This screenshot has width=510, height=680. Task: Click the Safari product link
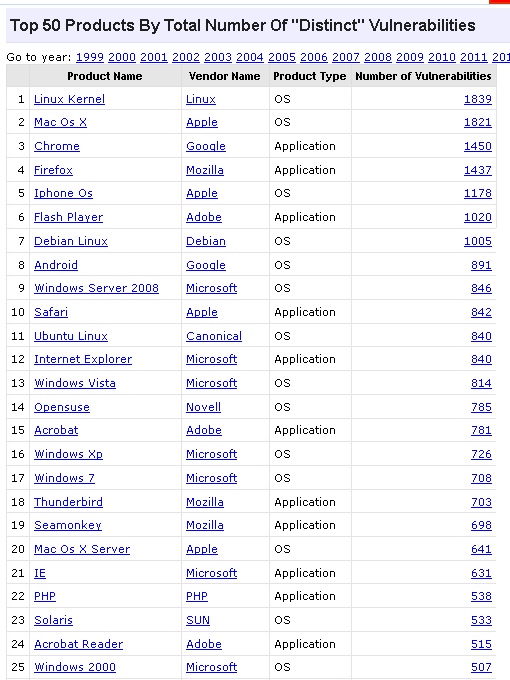pyautogui.click(x=51, y=312)
